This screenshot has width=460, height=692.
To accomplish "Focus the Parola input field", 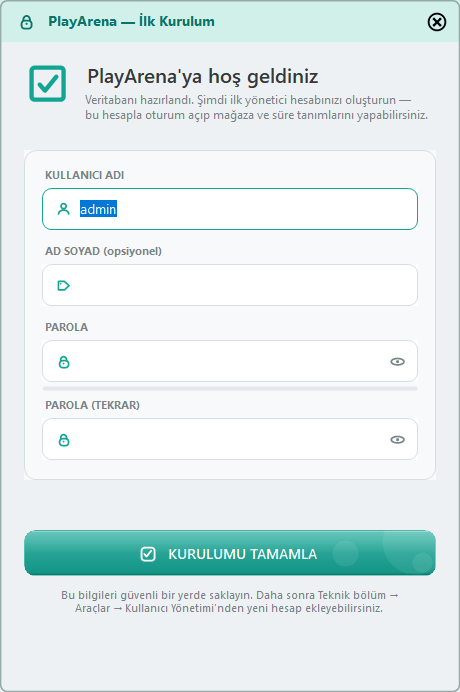I will pyautogui.click(x=230, y=361).
